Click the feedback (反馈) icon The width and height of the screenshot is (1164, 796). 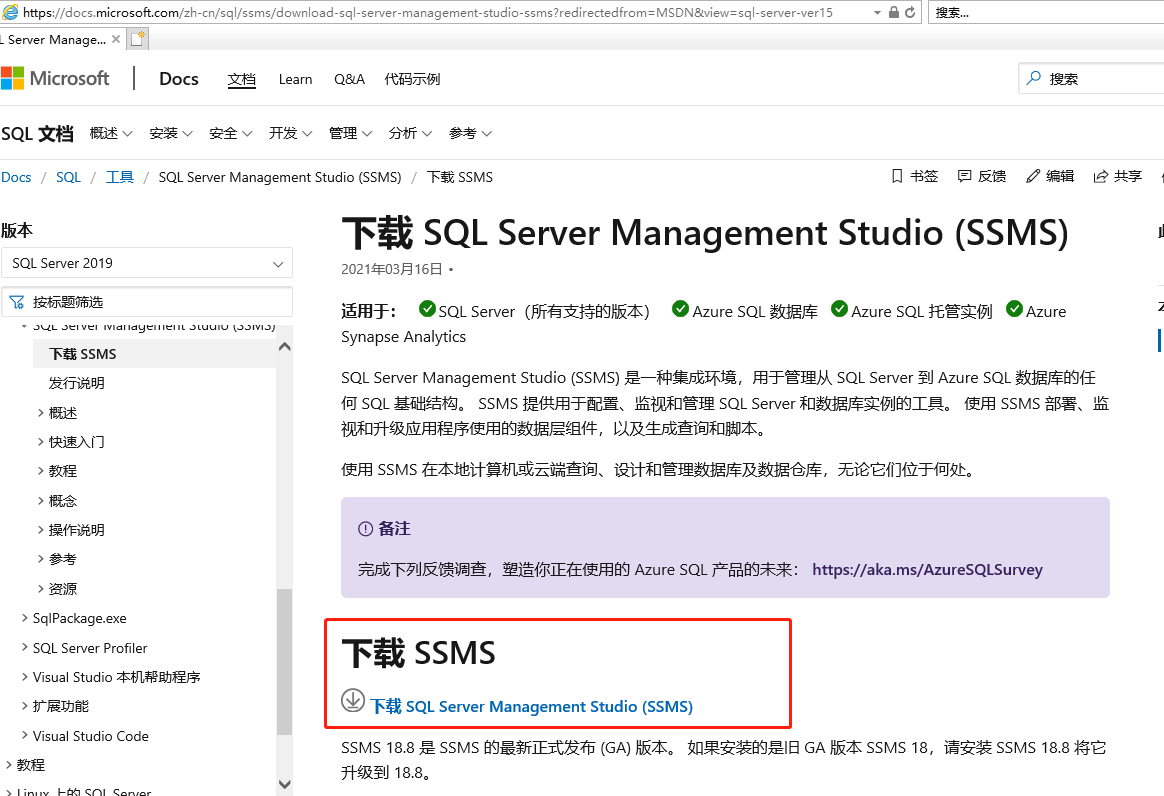964,176
